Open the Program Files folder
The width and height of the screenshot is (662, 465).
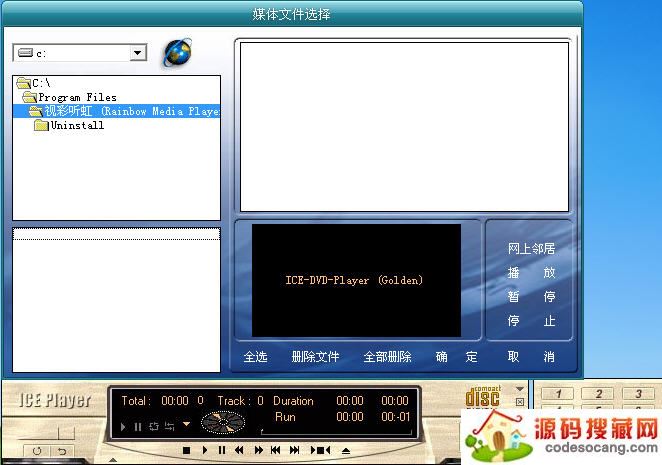[70, 97]
